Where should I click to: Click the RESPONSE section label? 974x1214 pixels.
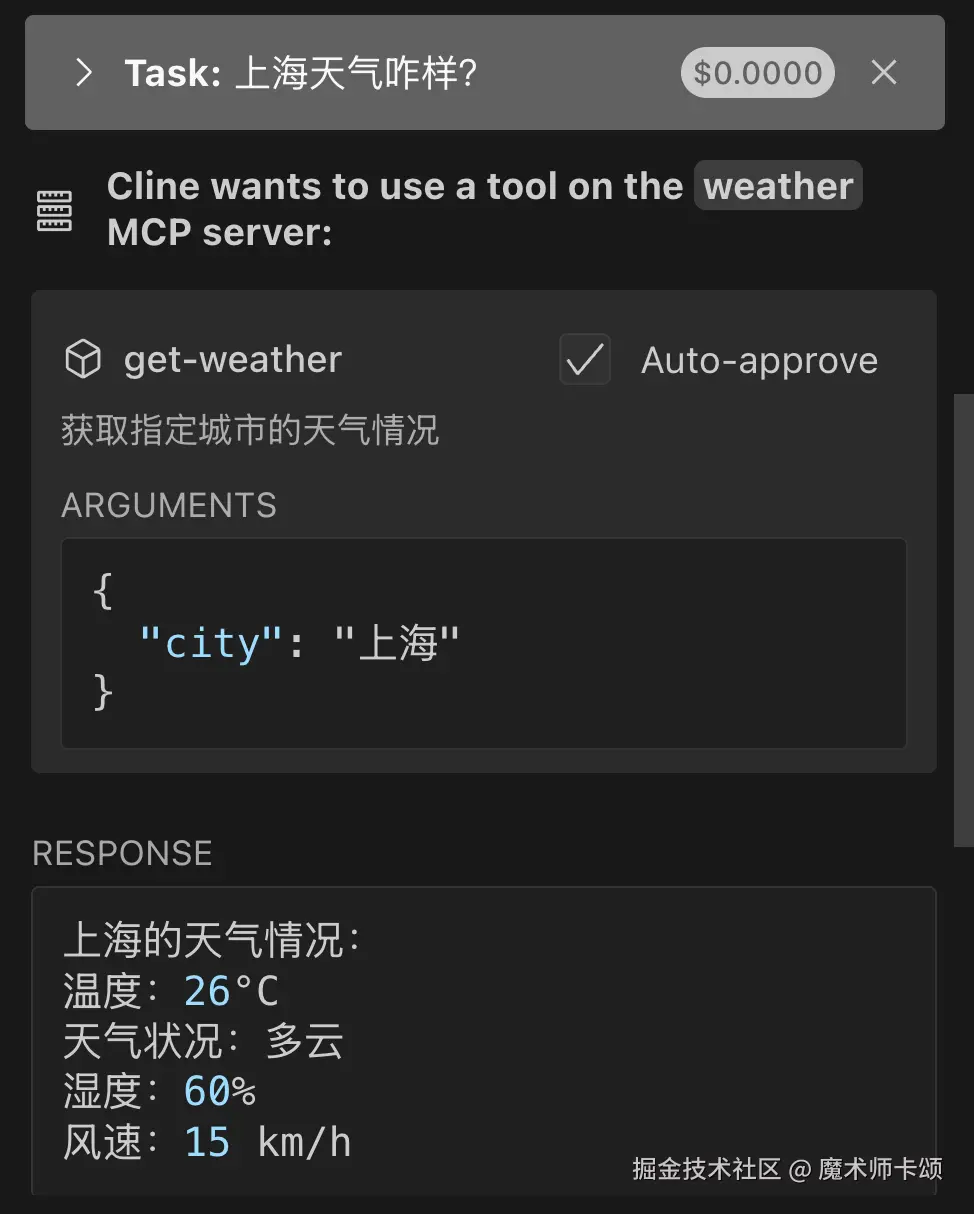pos(122,853)
